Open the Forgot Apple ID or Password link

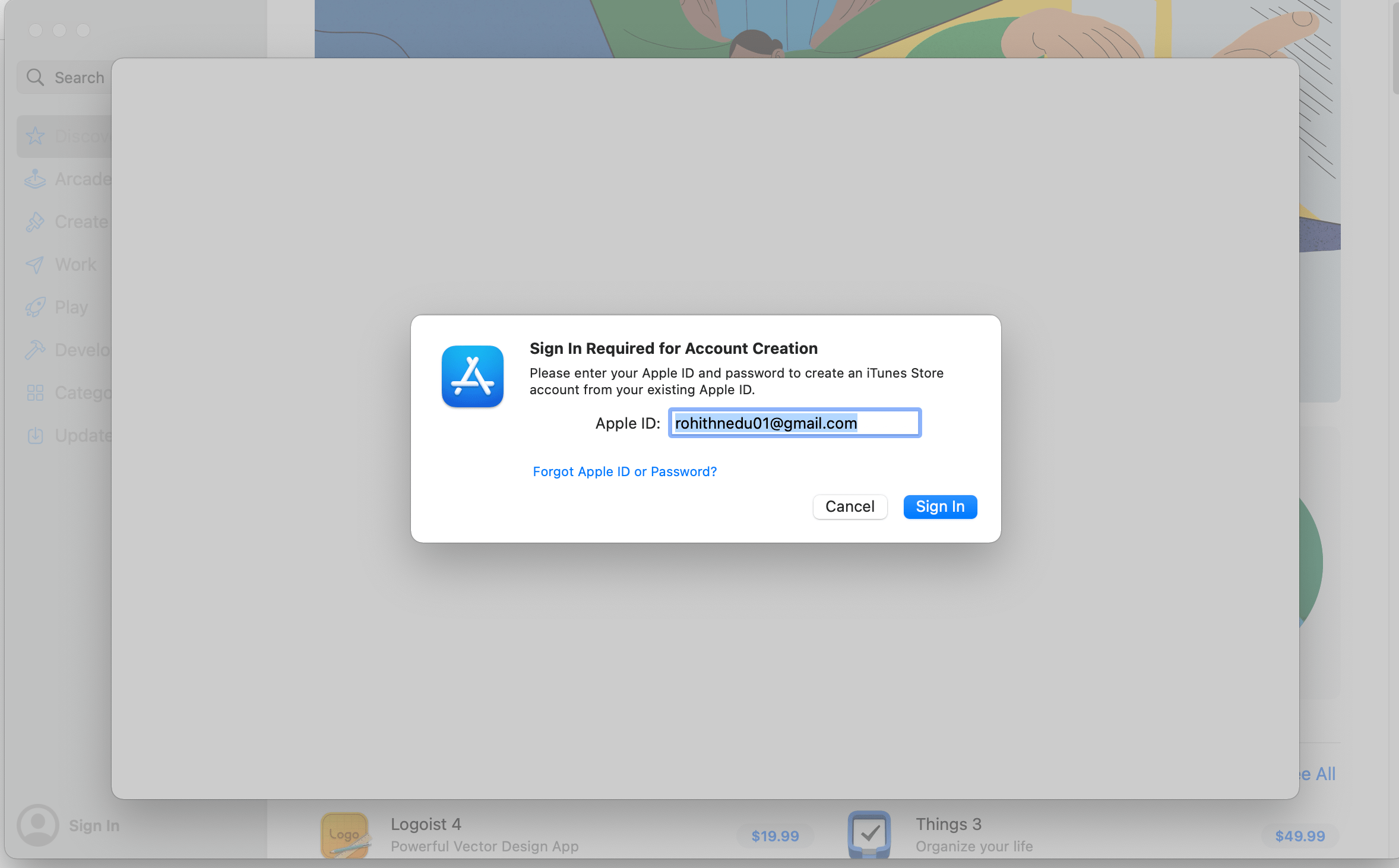point(624,471)
